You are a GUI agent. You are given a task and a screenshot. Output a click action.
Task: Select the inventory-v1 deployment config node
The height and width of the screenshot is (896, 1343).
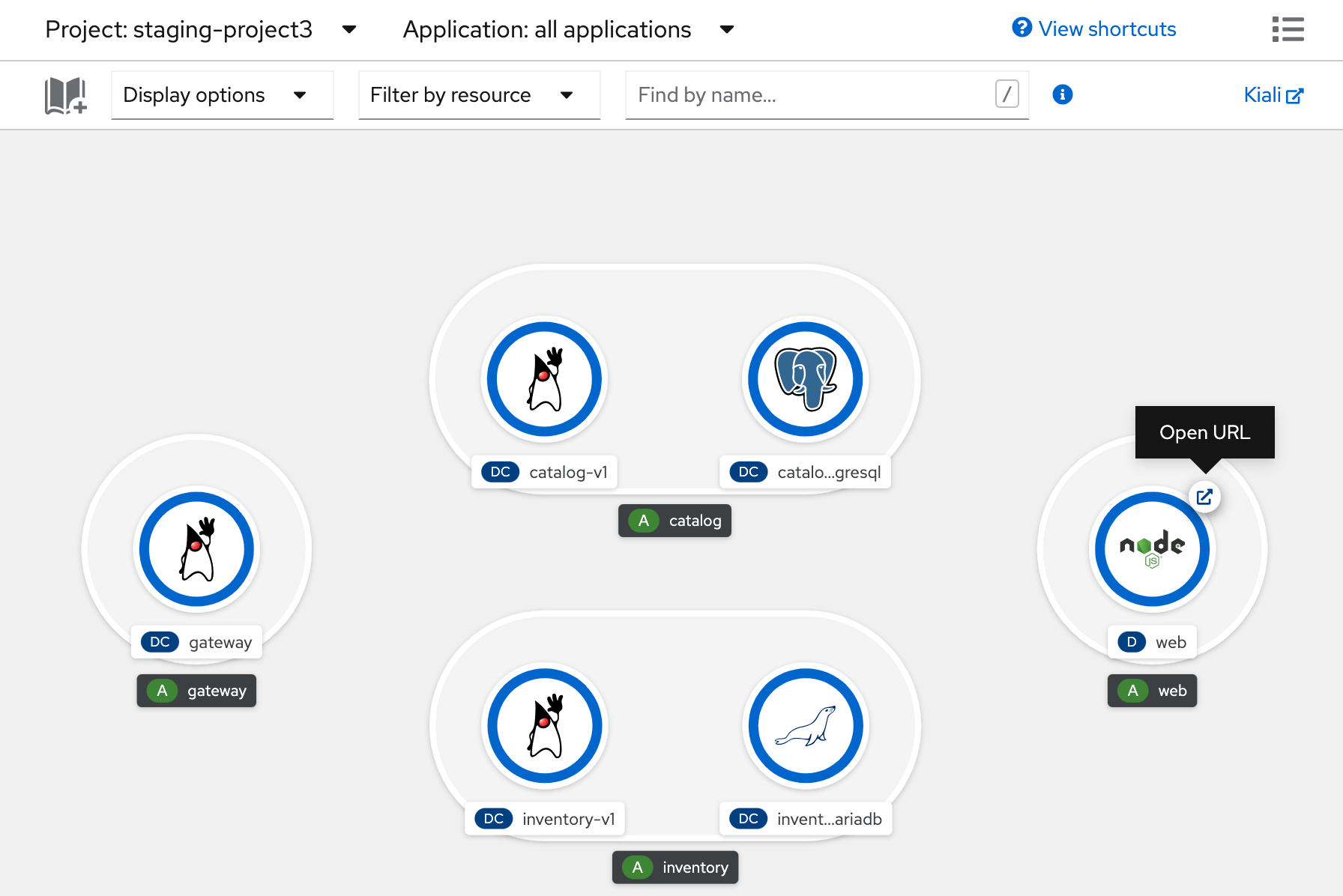544,725
